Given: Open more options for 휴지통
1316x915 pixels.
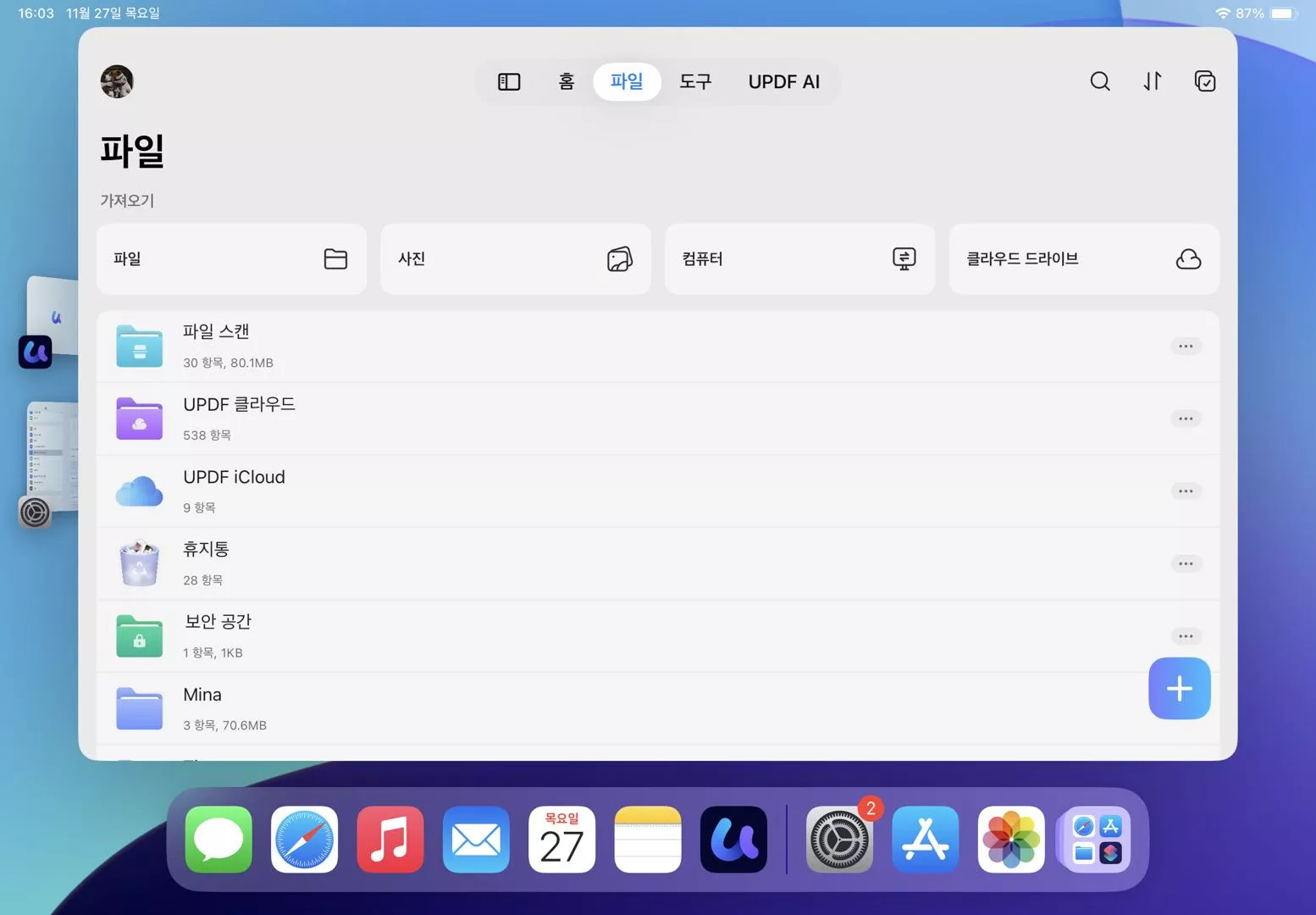Looking at the screenshot, I should (x=1186, y=563).
